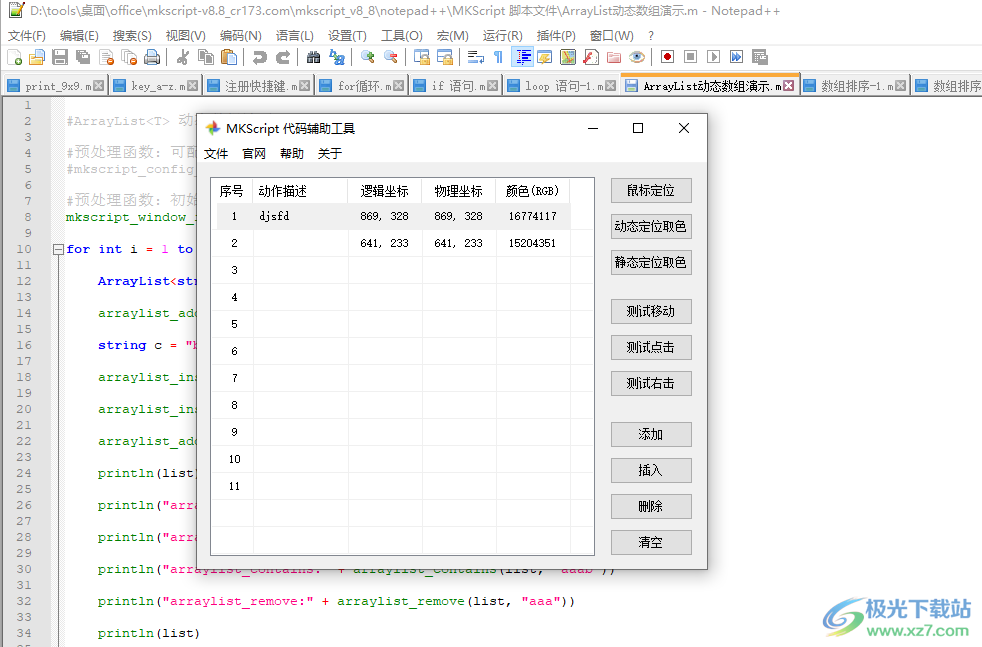This screenshot has width=982, height=647.
Task: Print the current document
Action: coord(153,58)
